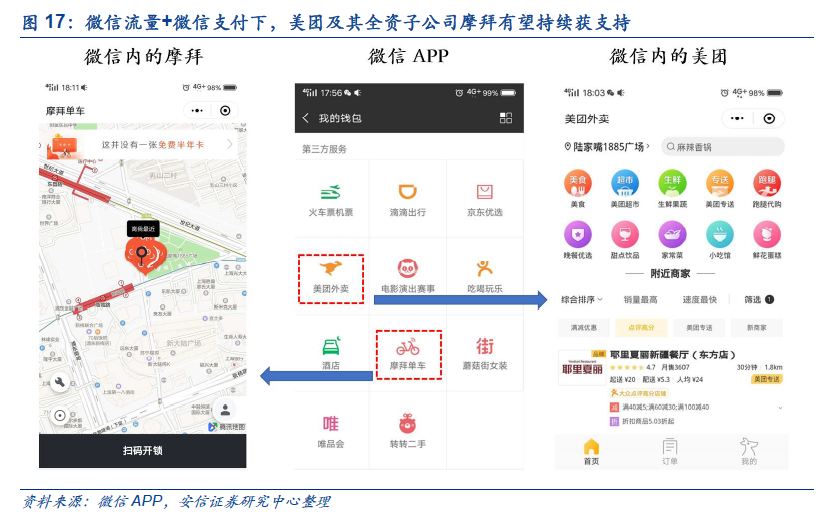Open grid menu icon in wallet header
Screen dimensions: 835x518
[506, 118]
